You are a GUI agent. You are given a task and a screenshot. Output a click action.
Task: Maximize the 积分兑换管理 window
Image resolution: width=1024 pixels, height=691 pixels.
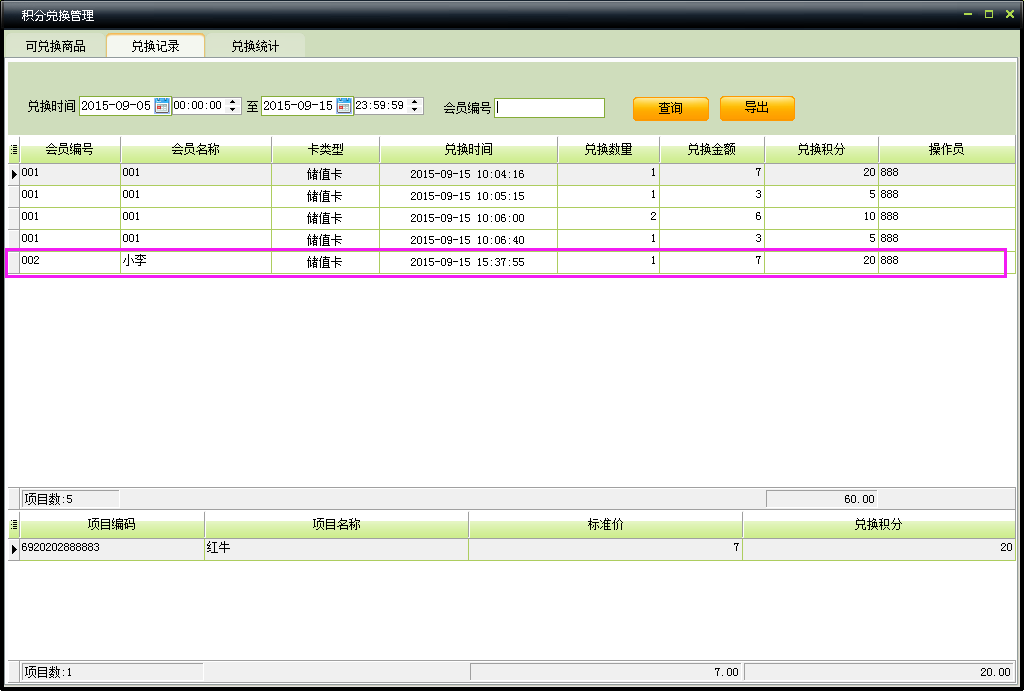coord(989,14)
